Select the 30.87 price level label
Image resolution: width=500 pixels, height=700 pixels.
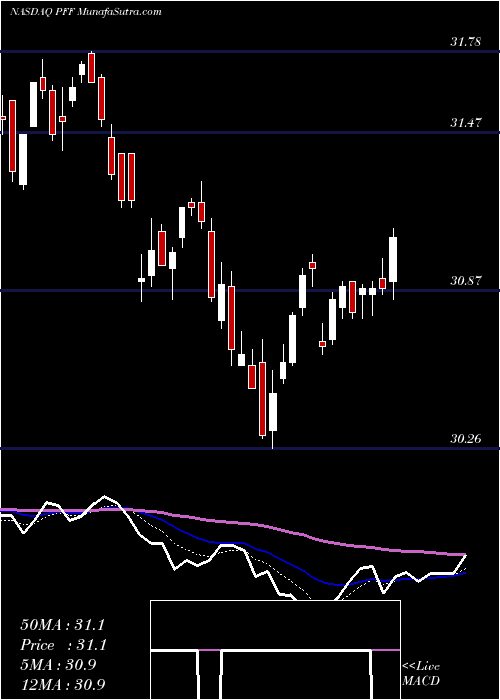466,281
